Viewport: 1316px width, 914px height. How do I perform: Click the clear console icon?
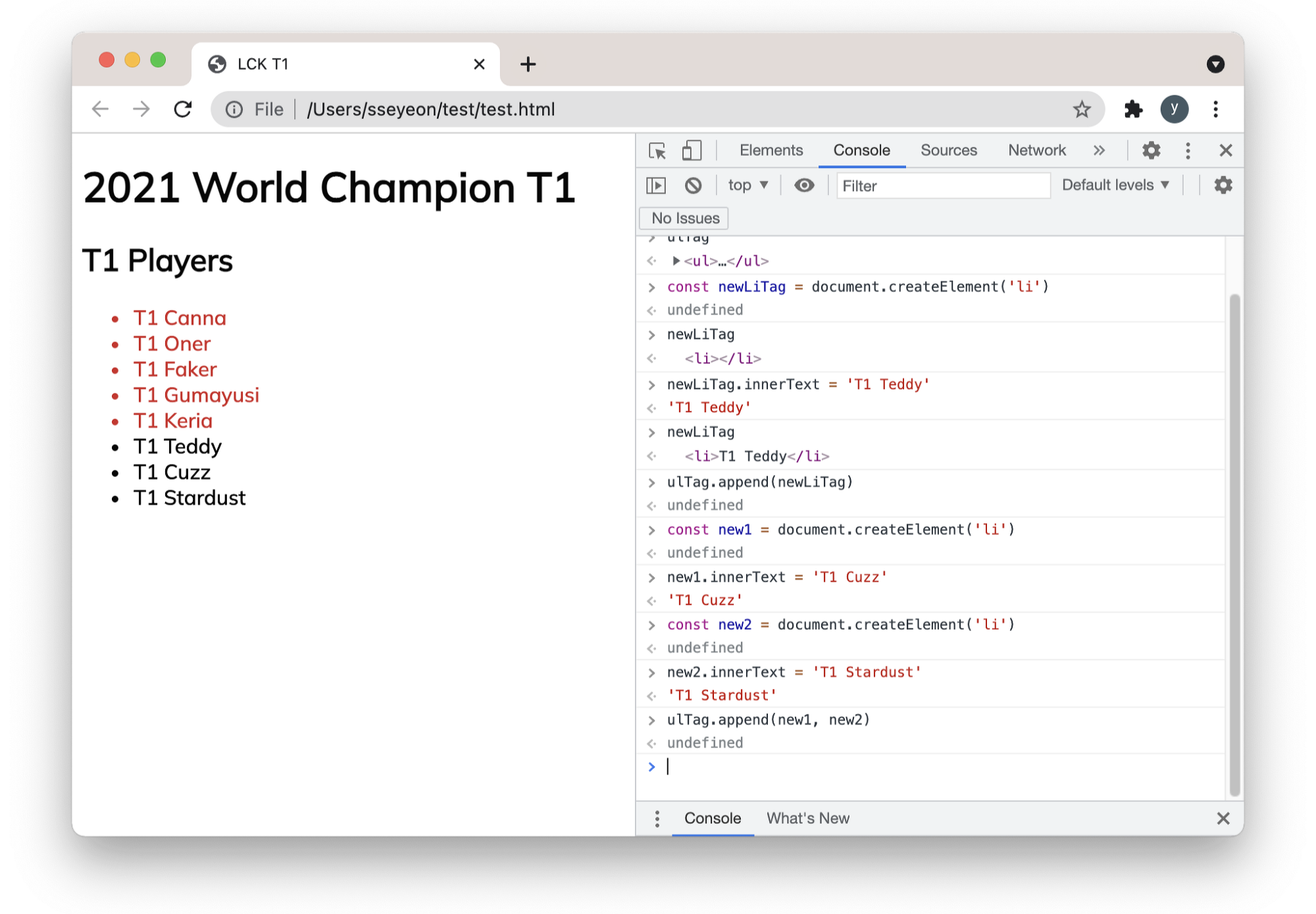(x=693, y=186)
